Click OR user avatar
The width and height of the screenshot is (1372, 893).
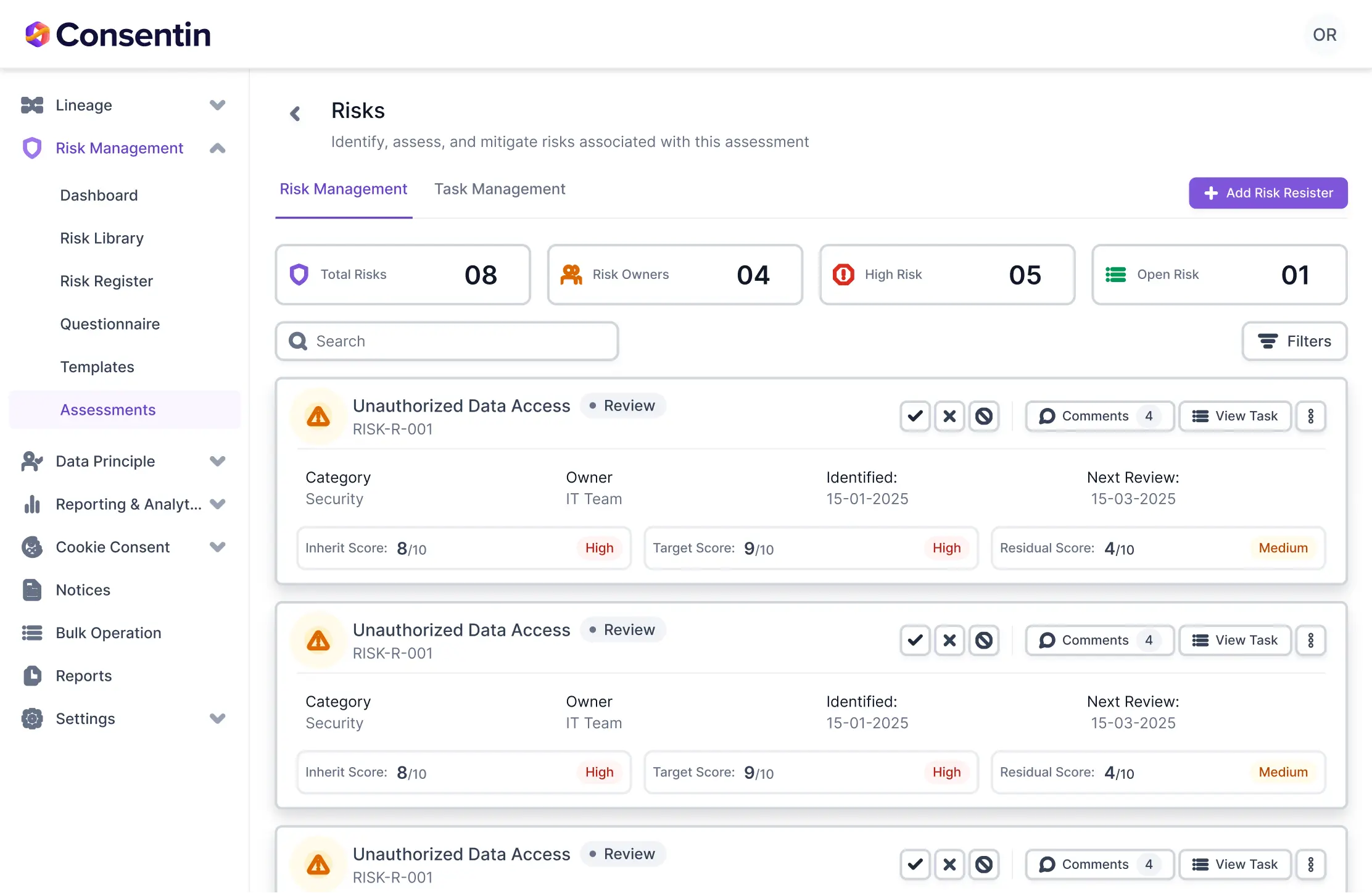click(1324, 35)
